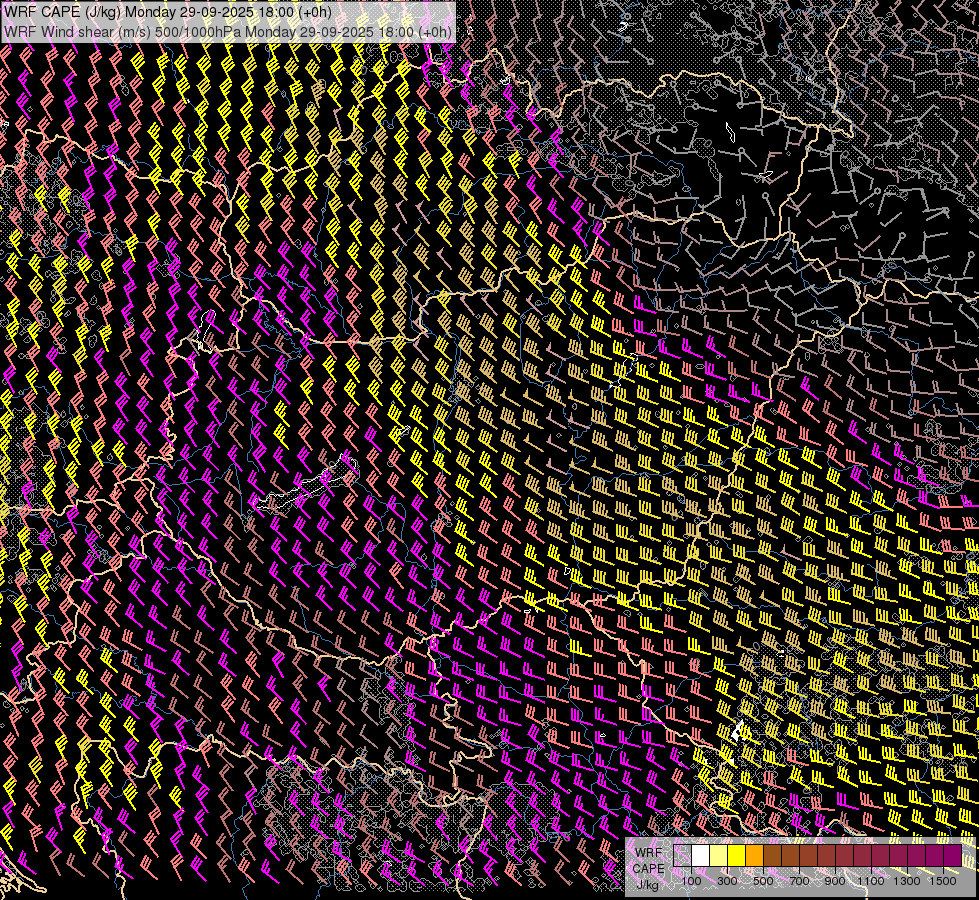
Task: Click the last purple legend swatch
Action: click(952, 856)
